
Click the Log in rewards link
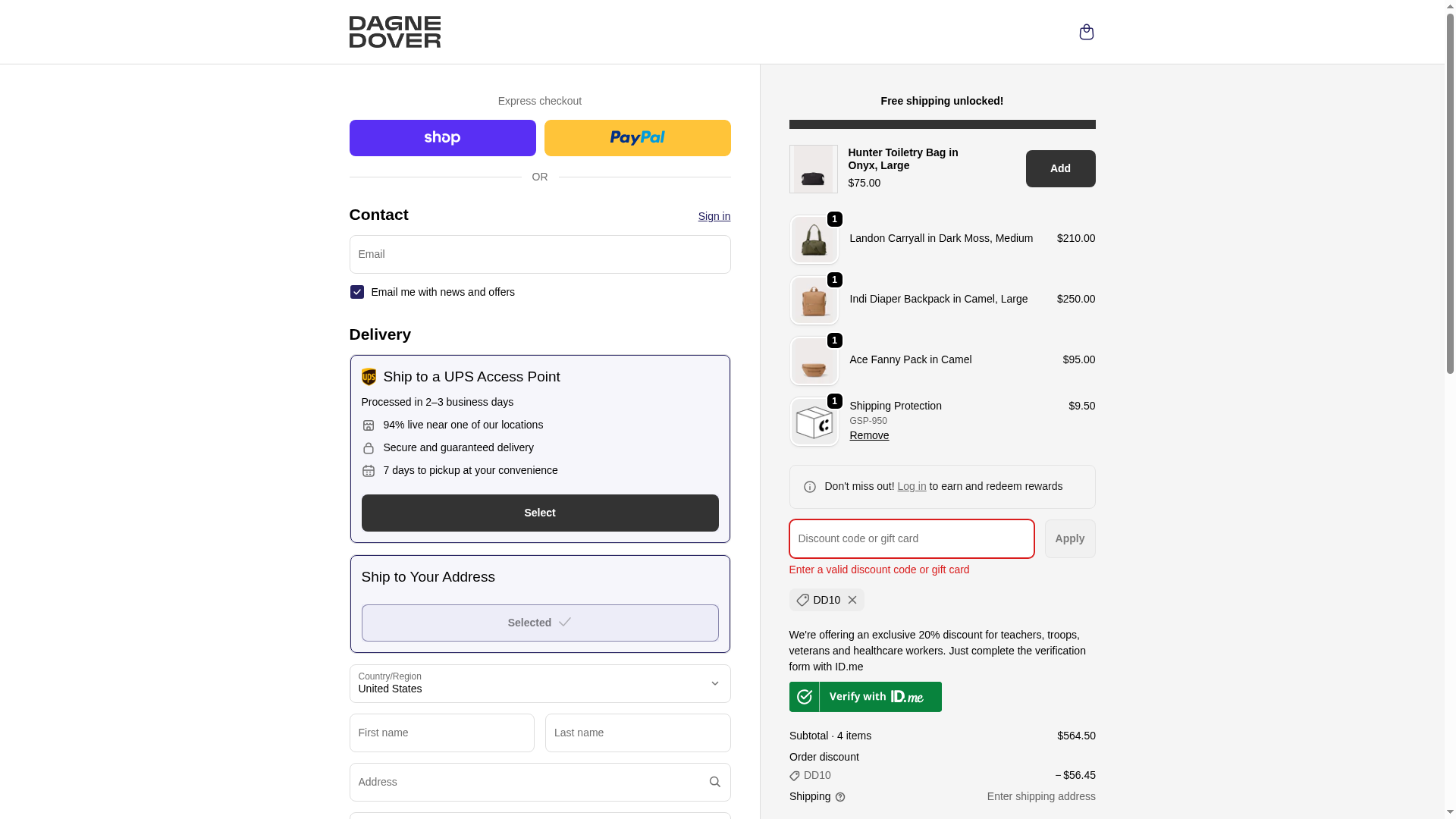pos(912,486)
